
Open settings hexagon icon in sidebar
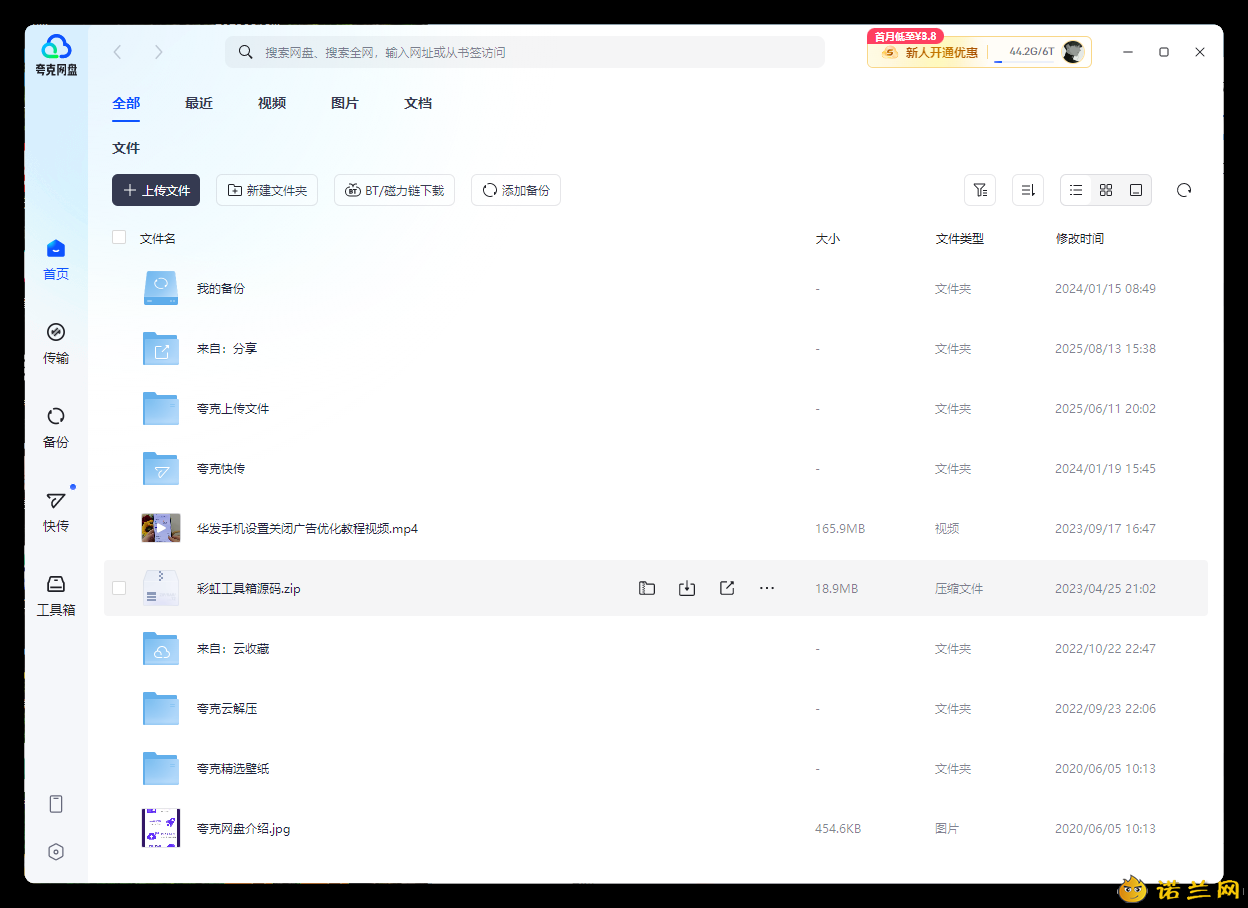click(x=56, y=852)
